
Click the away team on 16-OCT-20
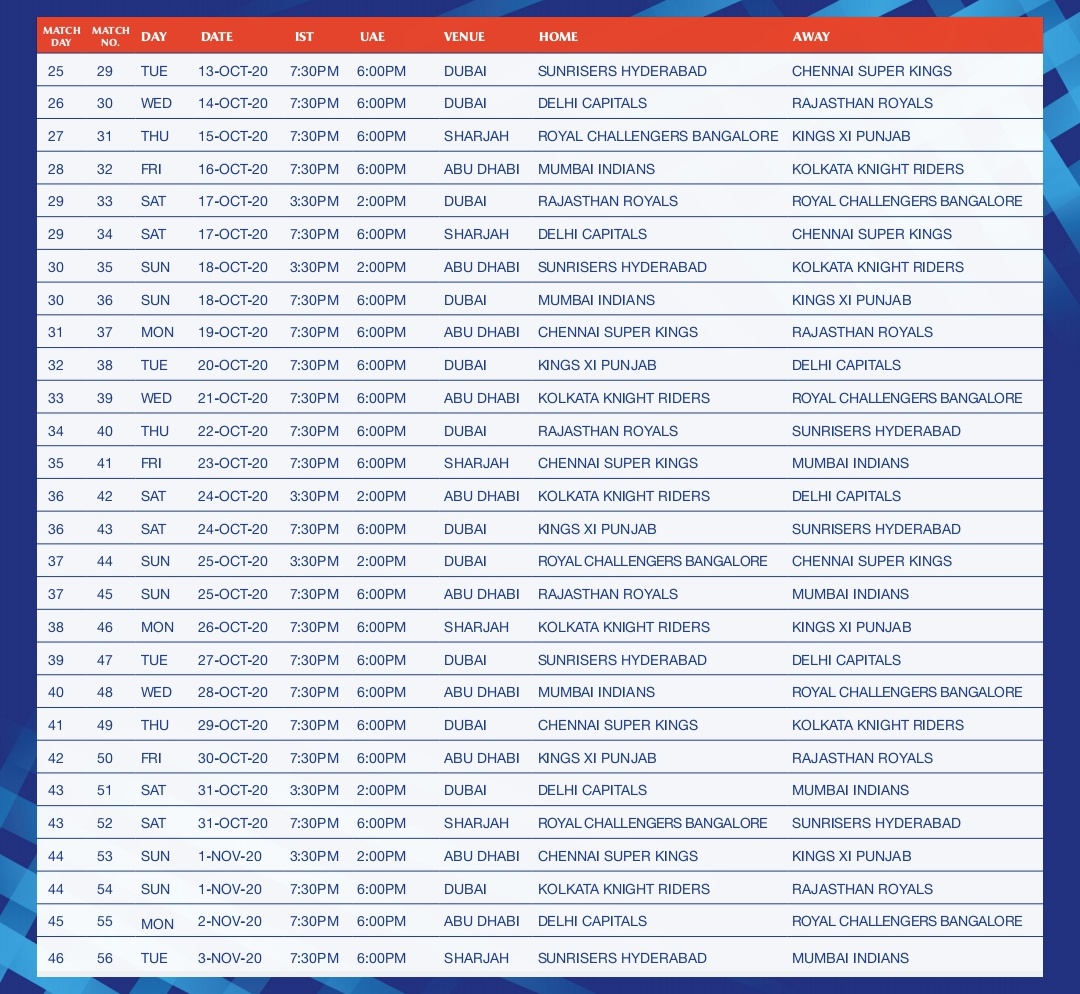878,169
